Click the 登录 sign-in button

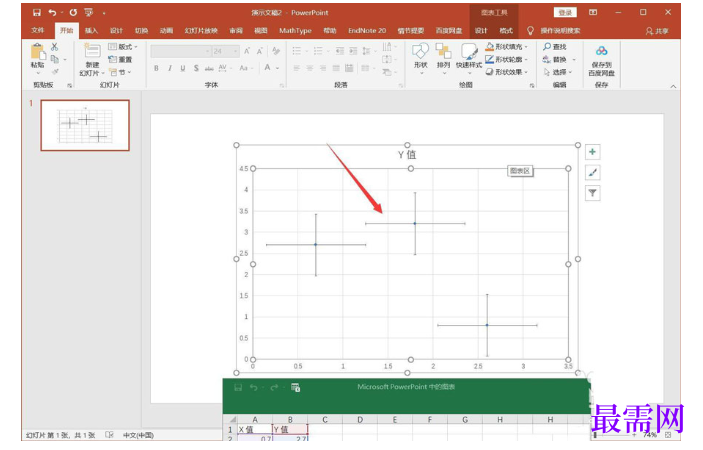tap(565, 13)
